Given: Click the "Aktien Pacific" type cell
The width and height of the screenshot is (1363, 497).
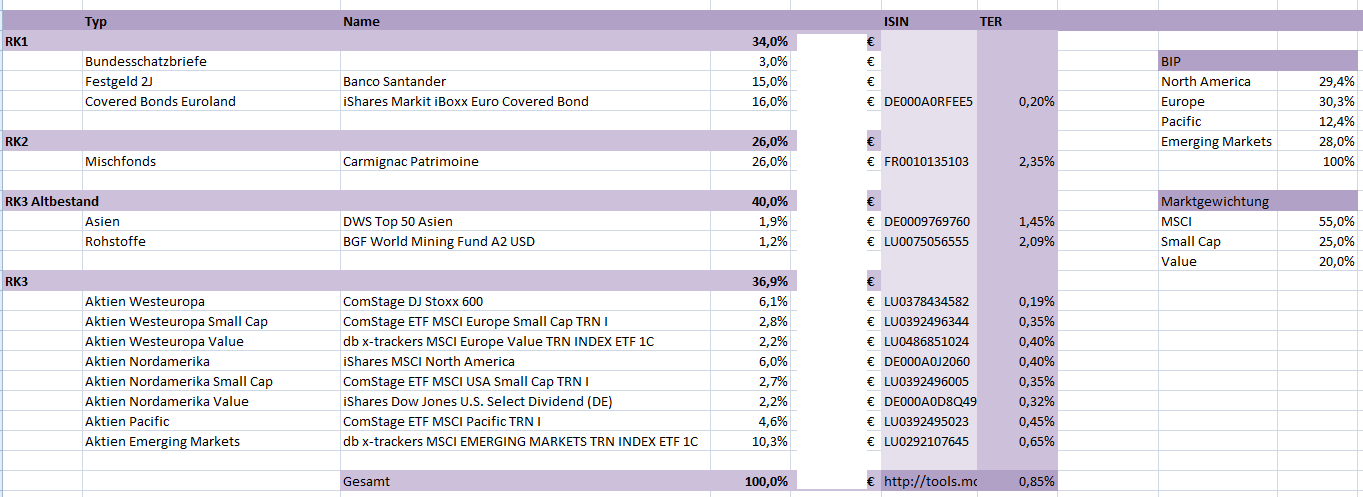Looking at the screenshot, I should coord(127,421).
